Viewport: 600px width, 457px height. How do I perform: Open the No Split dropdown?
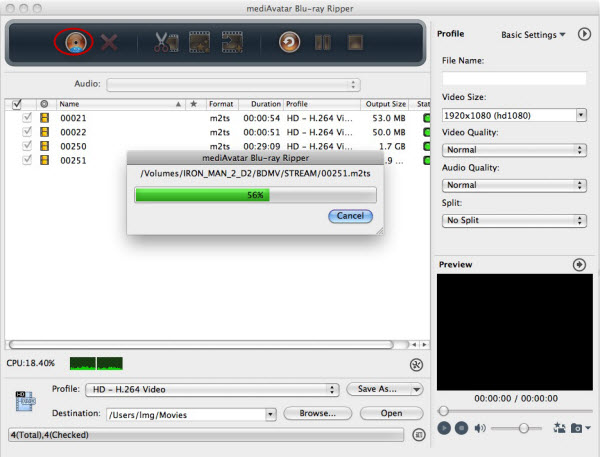pyautogui.click(x=514, y=220)
